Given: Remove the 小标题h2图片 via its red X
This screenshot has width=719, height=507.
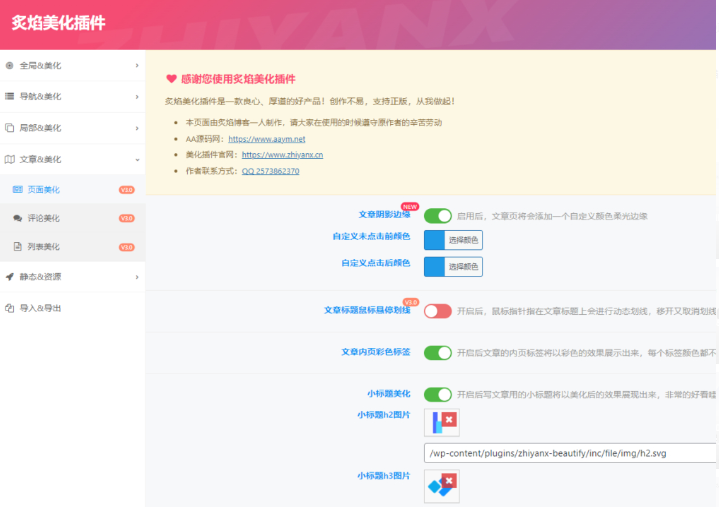Looking at the screenshot, I should (x=449, y=418).
